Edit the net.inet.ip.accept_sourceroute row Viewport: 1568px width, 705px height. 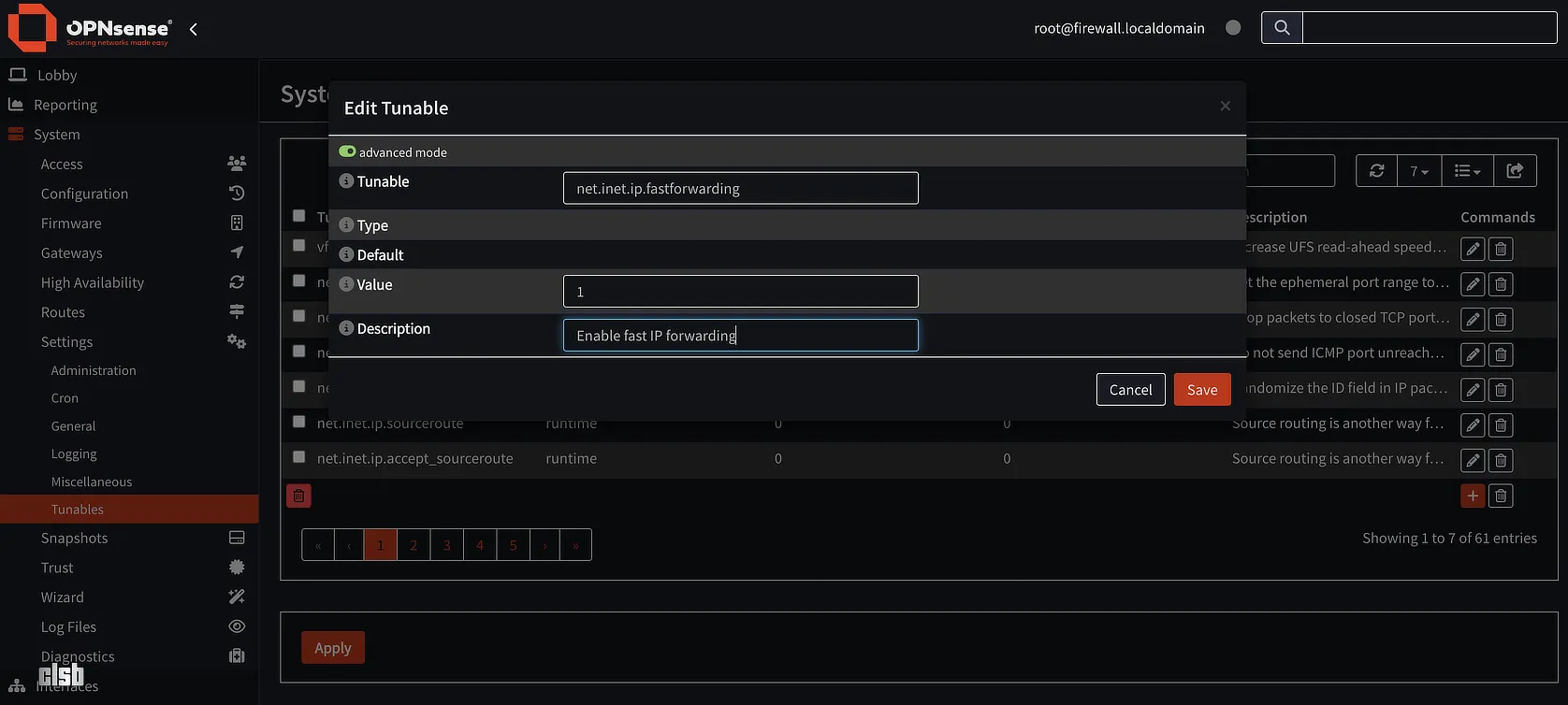click(1473, 460)
